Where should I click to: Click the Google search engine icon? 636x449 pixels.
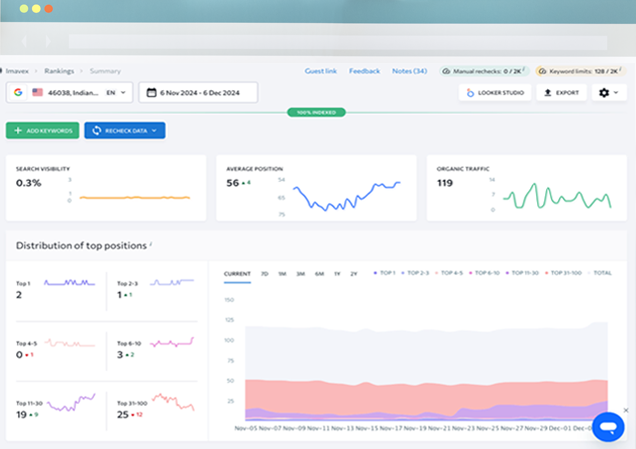click(x=18, y=93)
